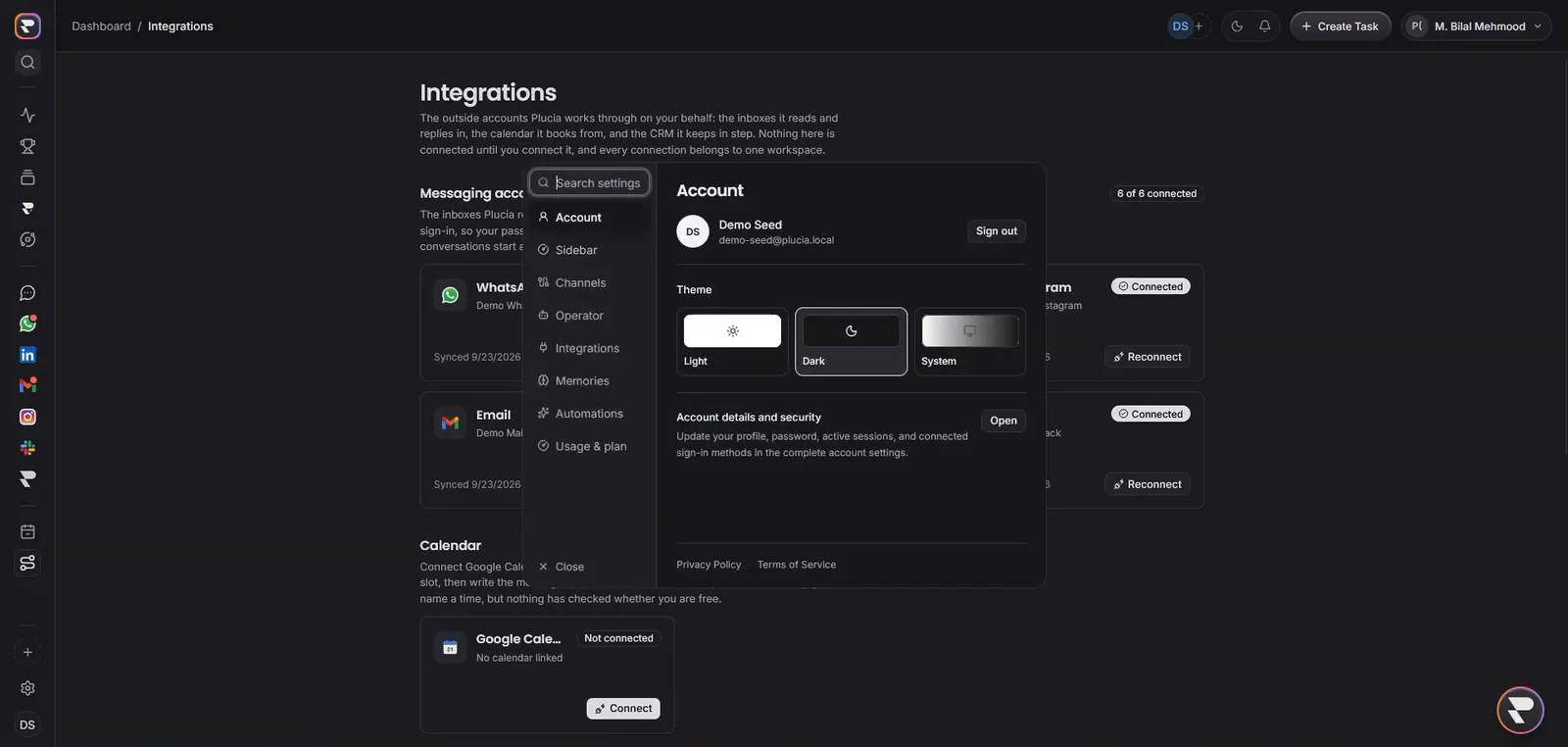Click the plus icon in left sidebar
The image size is (1568, 747).
(x=27, y=652)
